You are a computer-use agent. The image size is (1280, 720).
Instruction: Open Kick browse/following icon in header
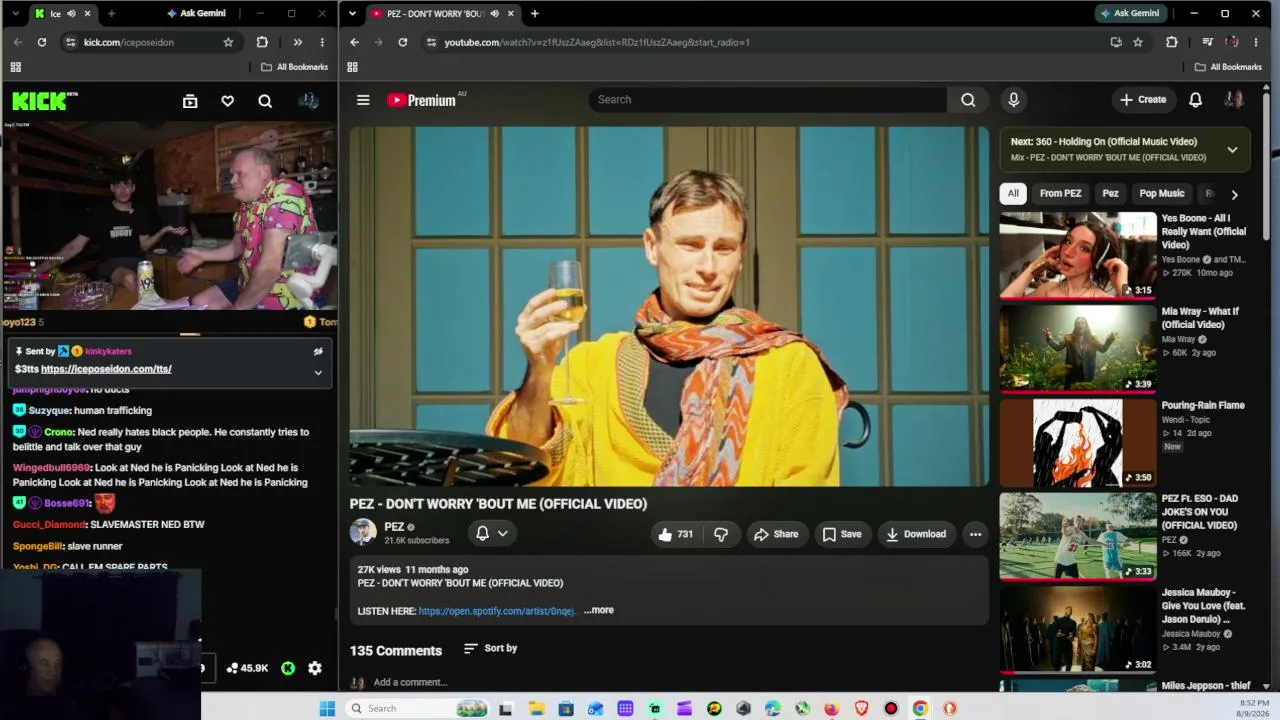click(x=190, y=101)
